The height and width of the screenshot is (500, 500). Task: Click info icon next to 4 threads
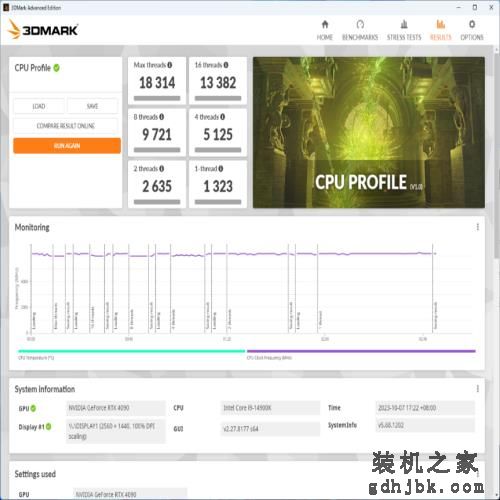223,117
